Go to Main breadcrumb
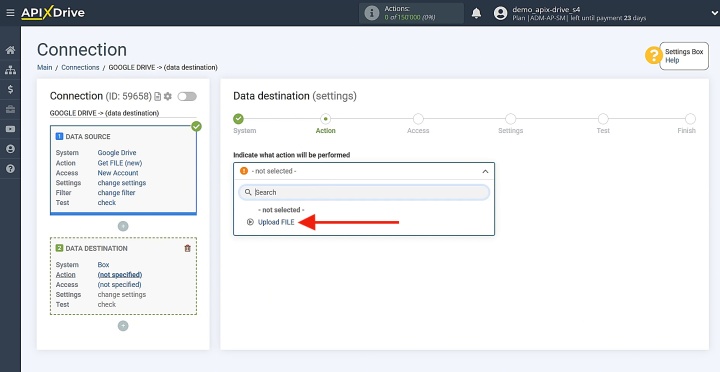The height and width of the screenshot is (372, 720). pyautogui.click(x=45, y=68)
